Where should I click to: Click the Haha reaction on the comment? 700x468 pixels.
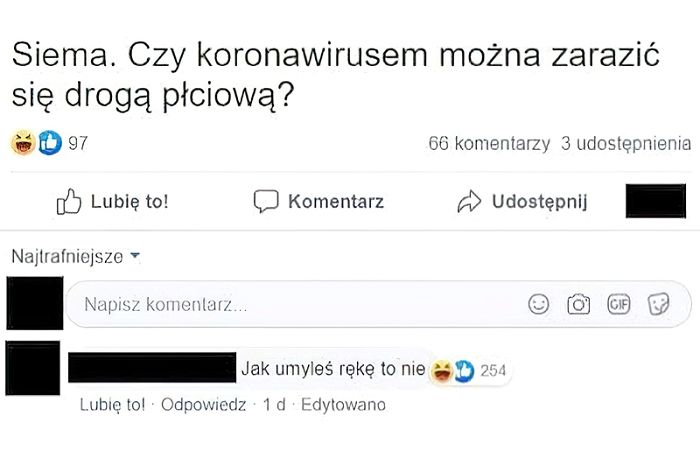point(442,371)
